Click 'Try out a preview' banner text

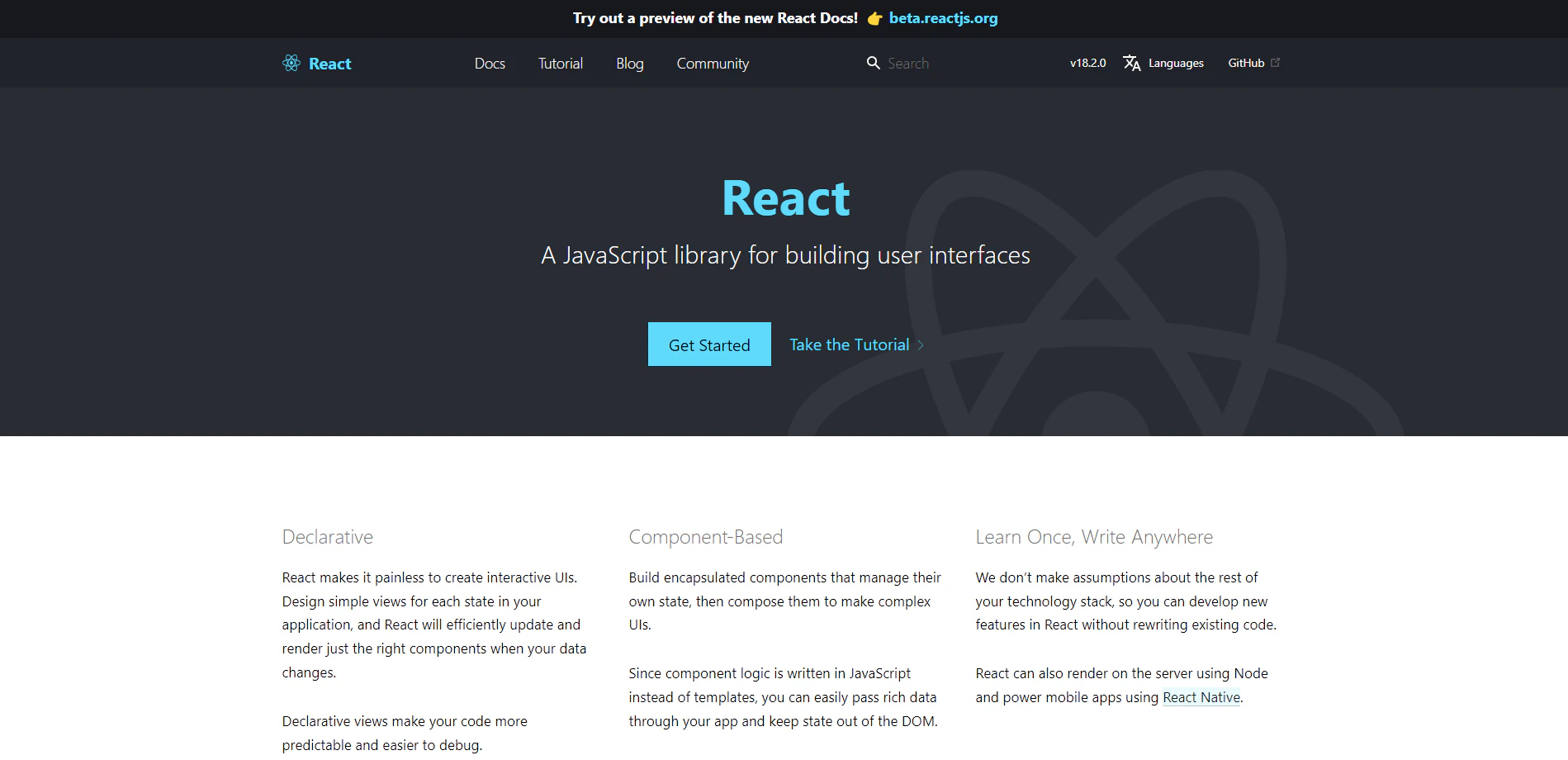[715, 18]
